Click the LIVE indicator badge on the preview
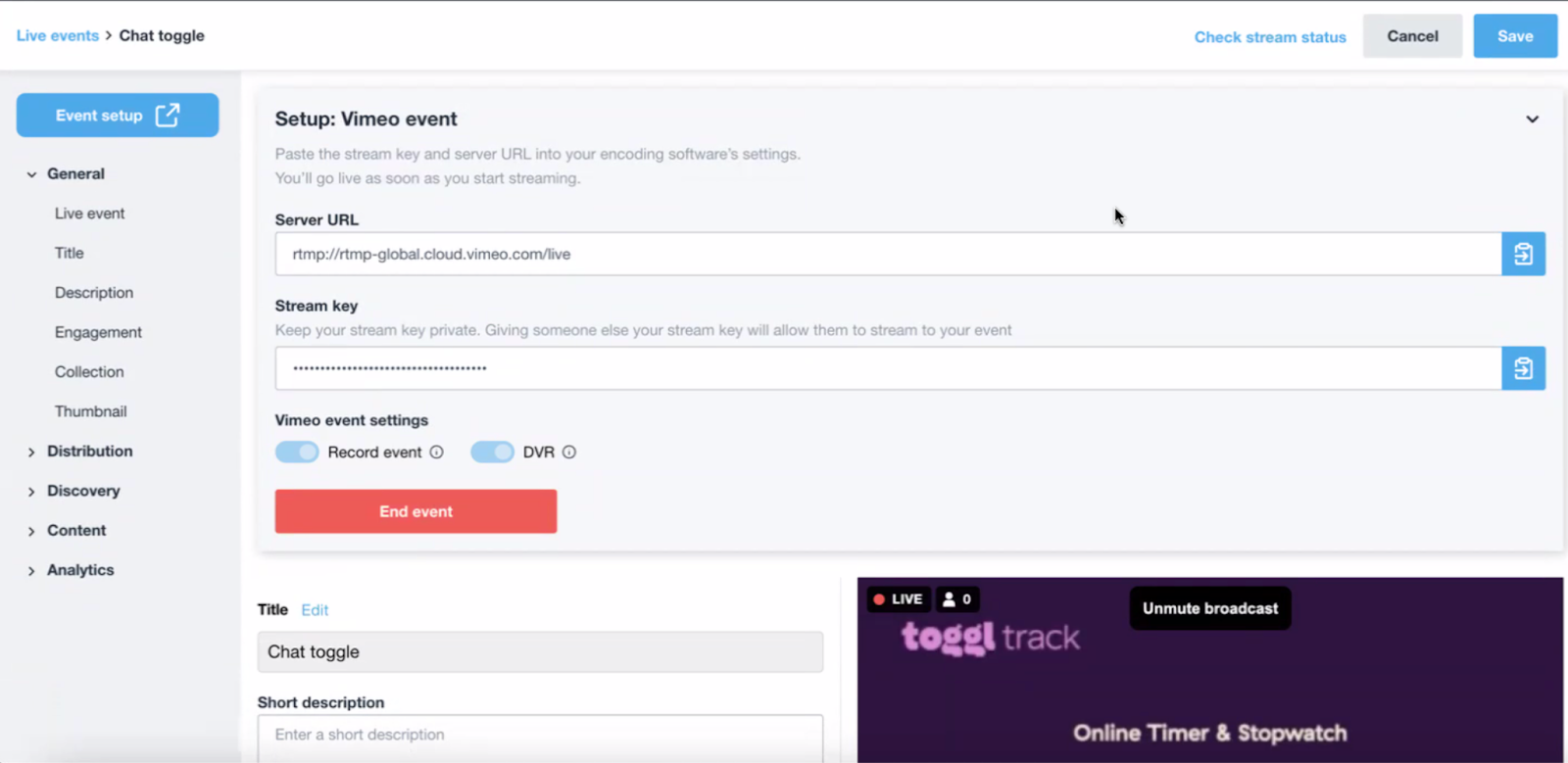1568x763 pixels. pyautogui.click(x=898, y=599)
